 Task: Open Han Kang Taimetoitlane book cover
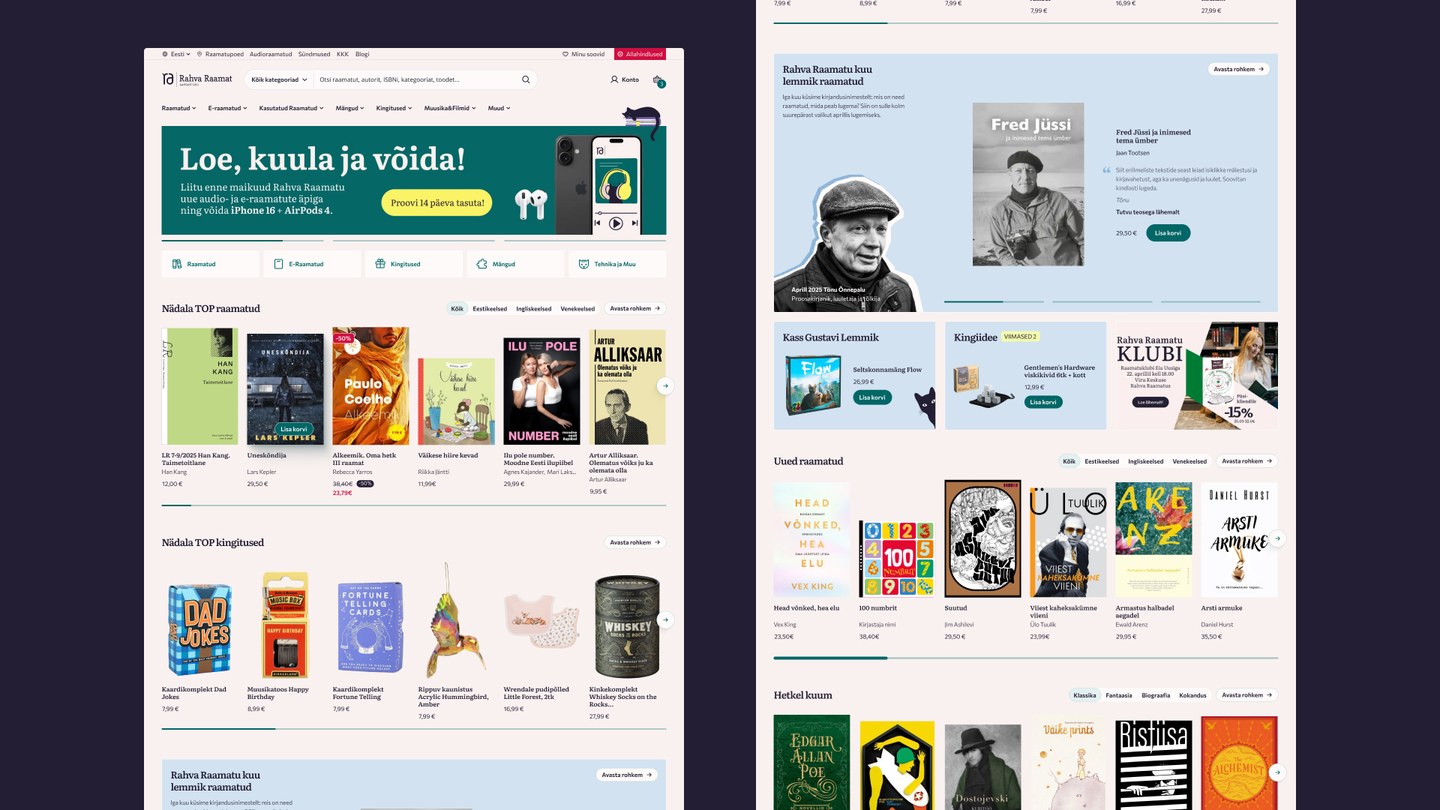200,386
